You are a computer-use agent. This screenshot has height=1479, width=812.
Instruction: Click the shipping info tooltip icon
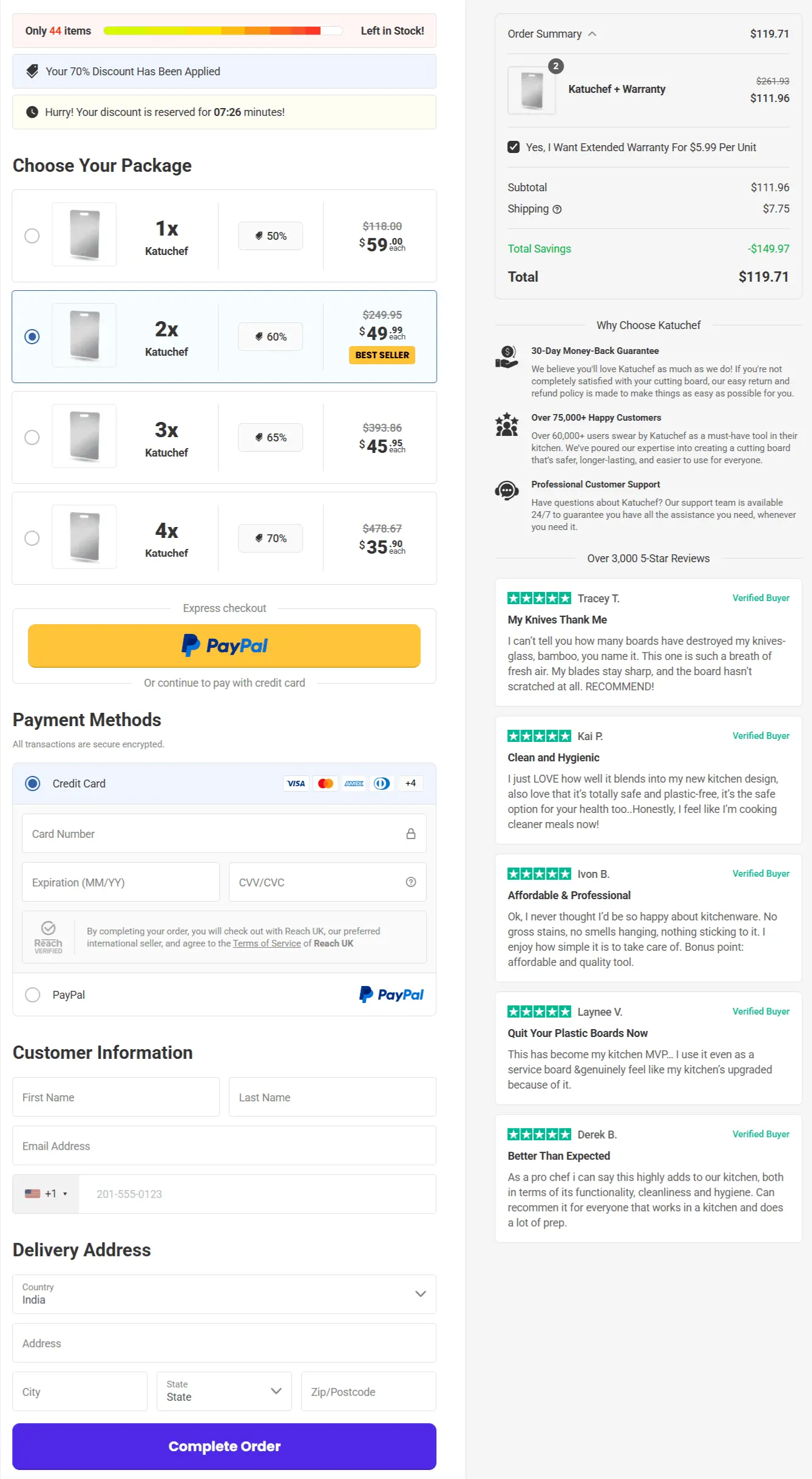click(x=558, y=209)
